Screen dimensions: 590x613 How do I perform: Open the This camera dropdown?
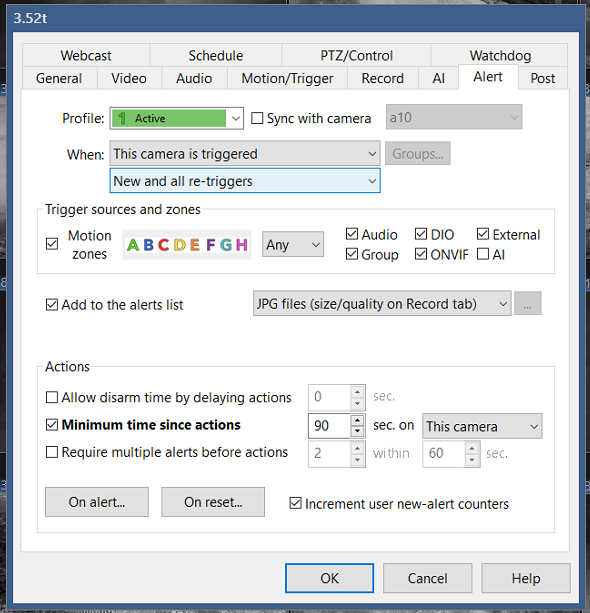482,426
